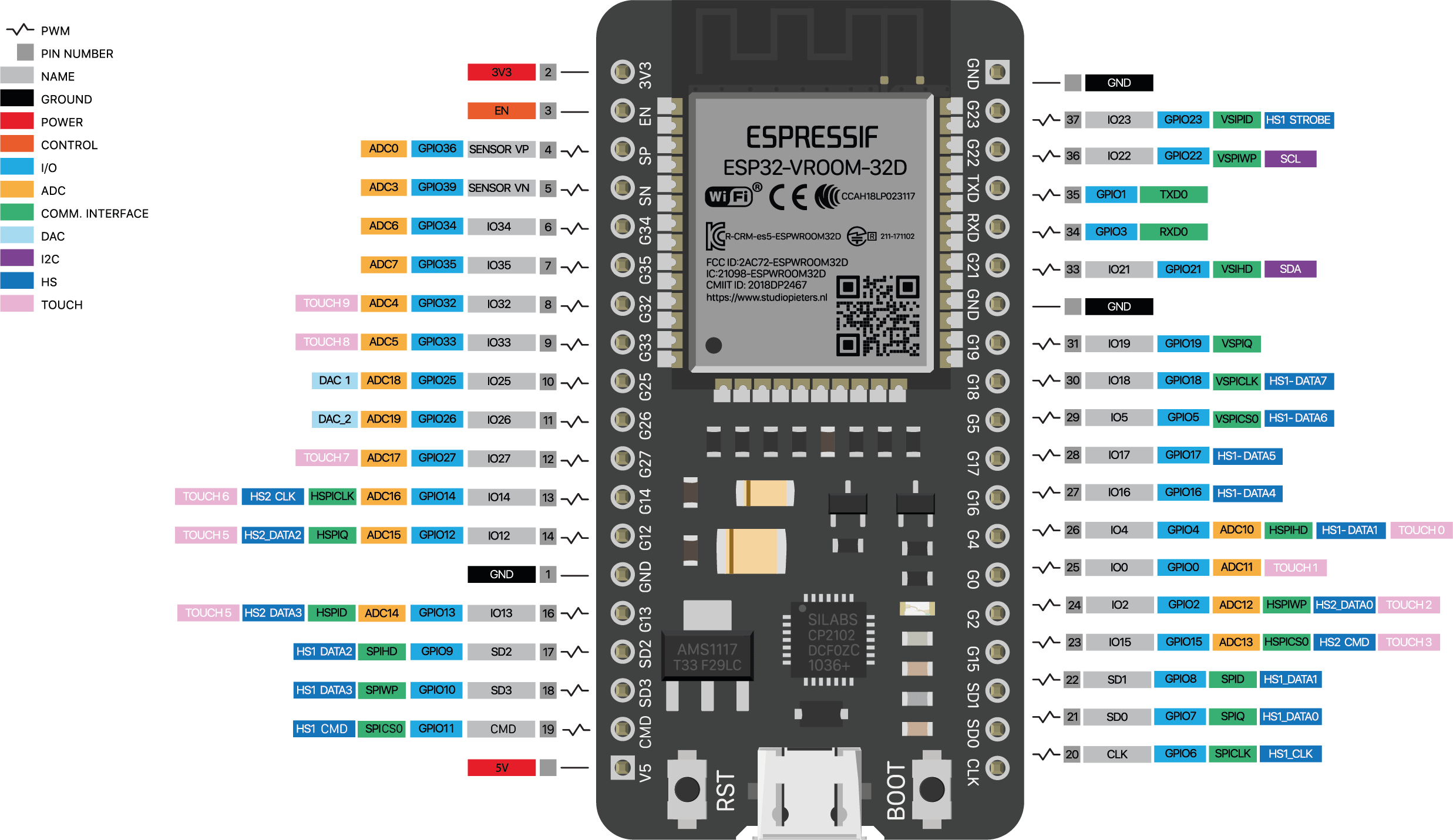The height and width of the screenshot is (840, 1453).
Task: Click the TOUCH0 label on the IO4 row
Action: [1421, 530]
